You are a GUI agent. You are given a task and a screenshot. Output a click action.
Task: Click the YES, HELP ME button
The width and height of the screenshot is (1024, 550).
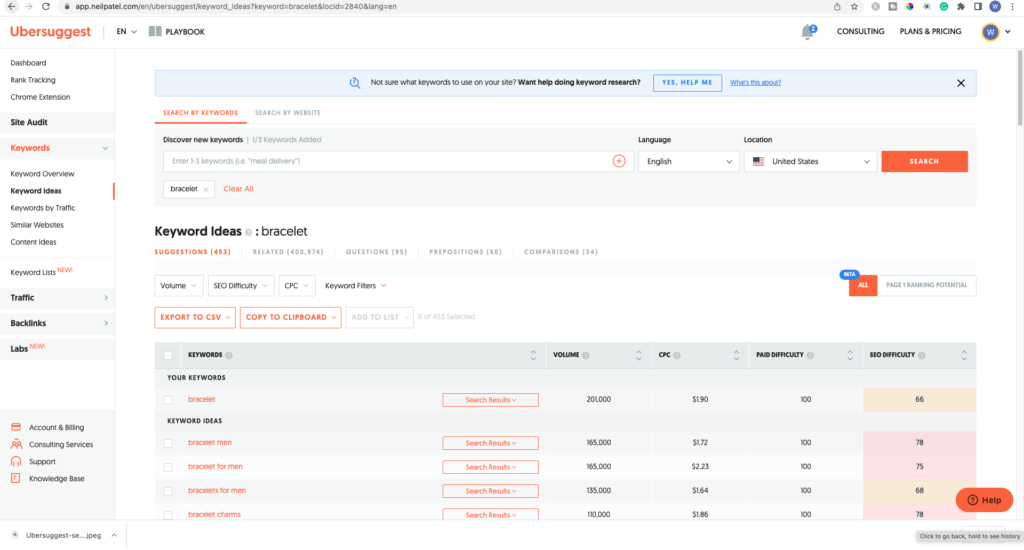coord(687,83)
